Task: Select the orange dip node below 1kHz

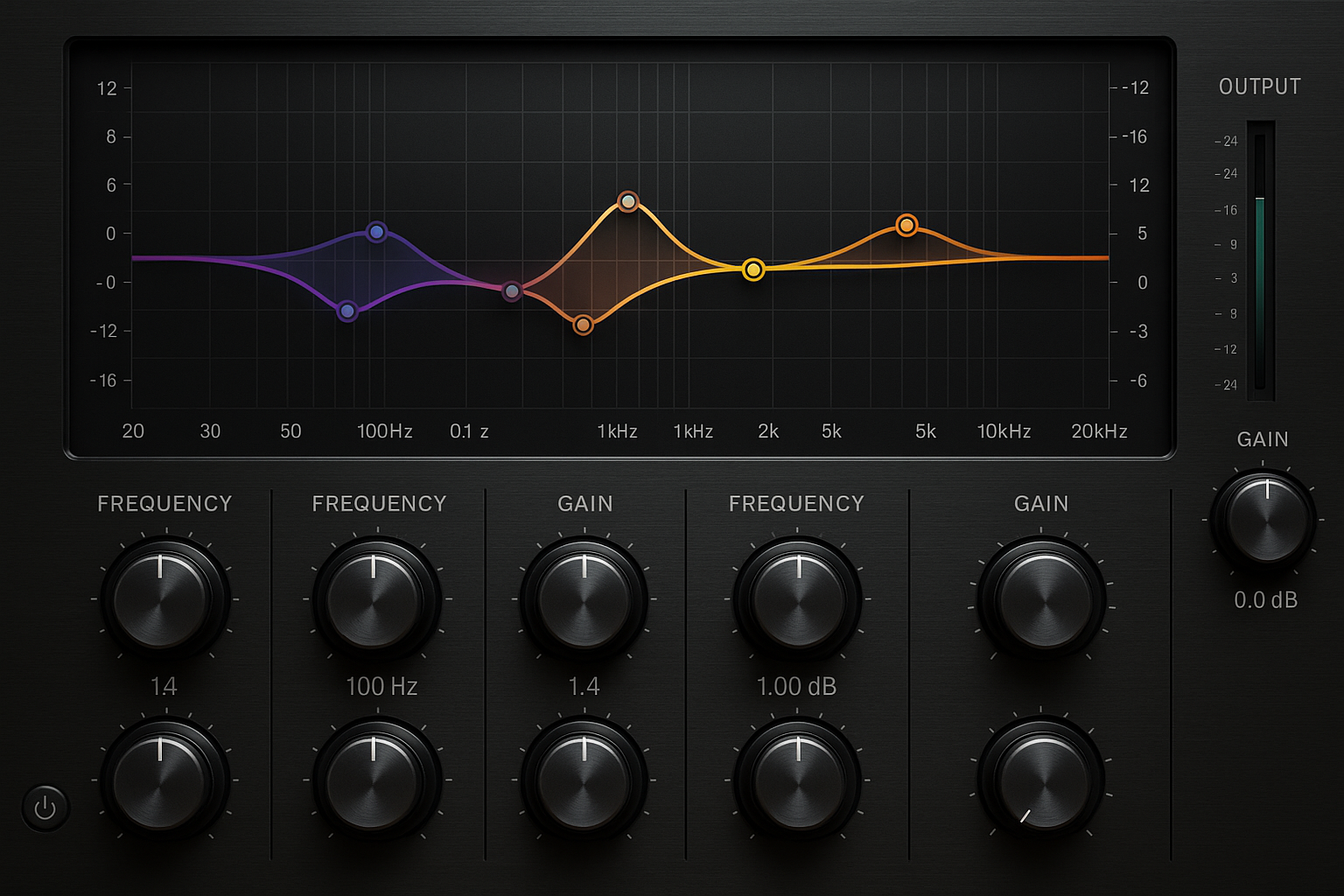Action: [583, 324]
